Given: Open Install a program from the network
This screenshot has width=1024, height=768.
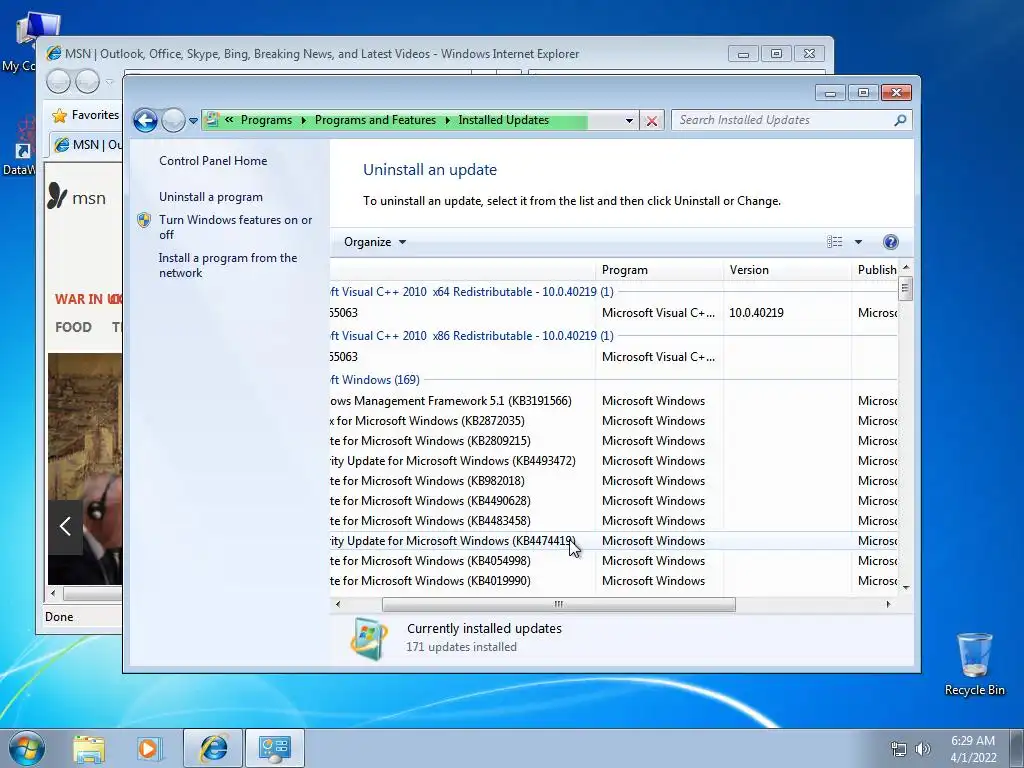Looking at the screenshot, I should coord(228,265).
